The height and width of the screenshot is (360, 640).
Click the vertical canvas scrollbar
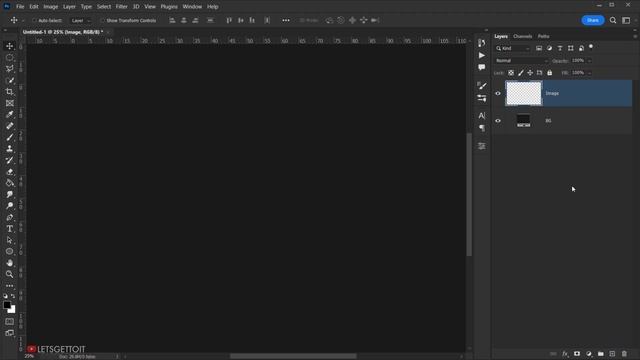[469, 195]
